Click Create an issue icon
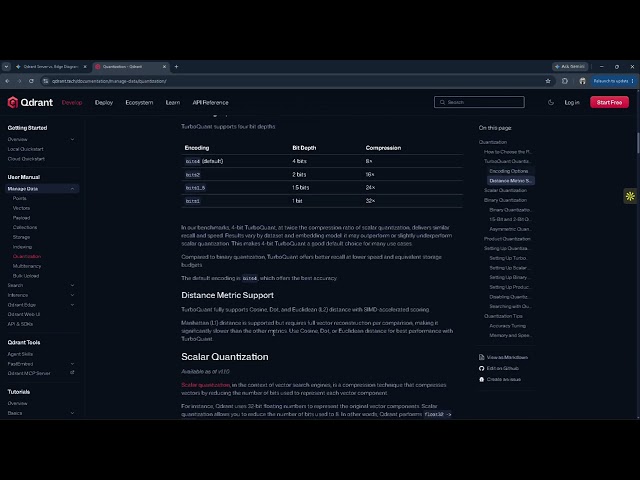The width and height of the screenshot is (640, 480). click(482, 379)
